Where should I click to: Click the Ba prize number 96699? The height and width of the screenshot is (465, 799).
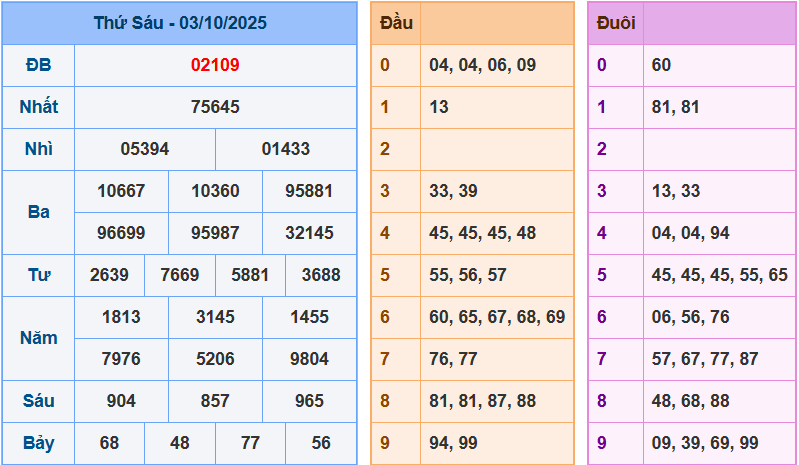(121, 233)
